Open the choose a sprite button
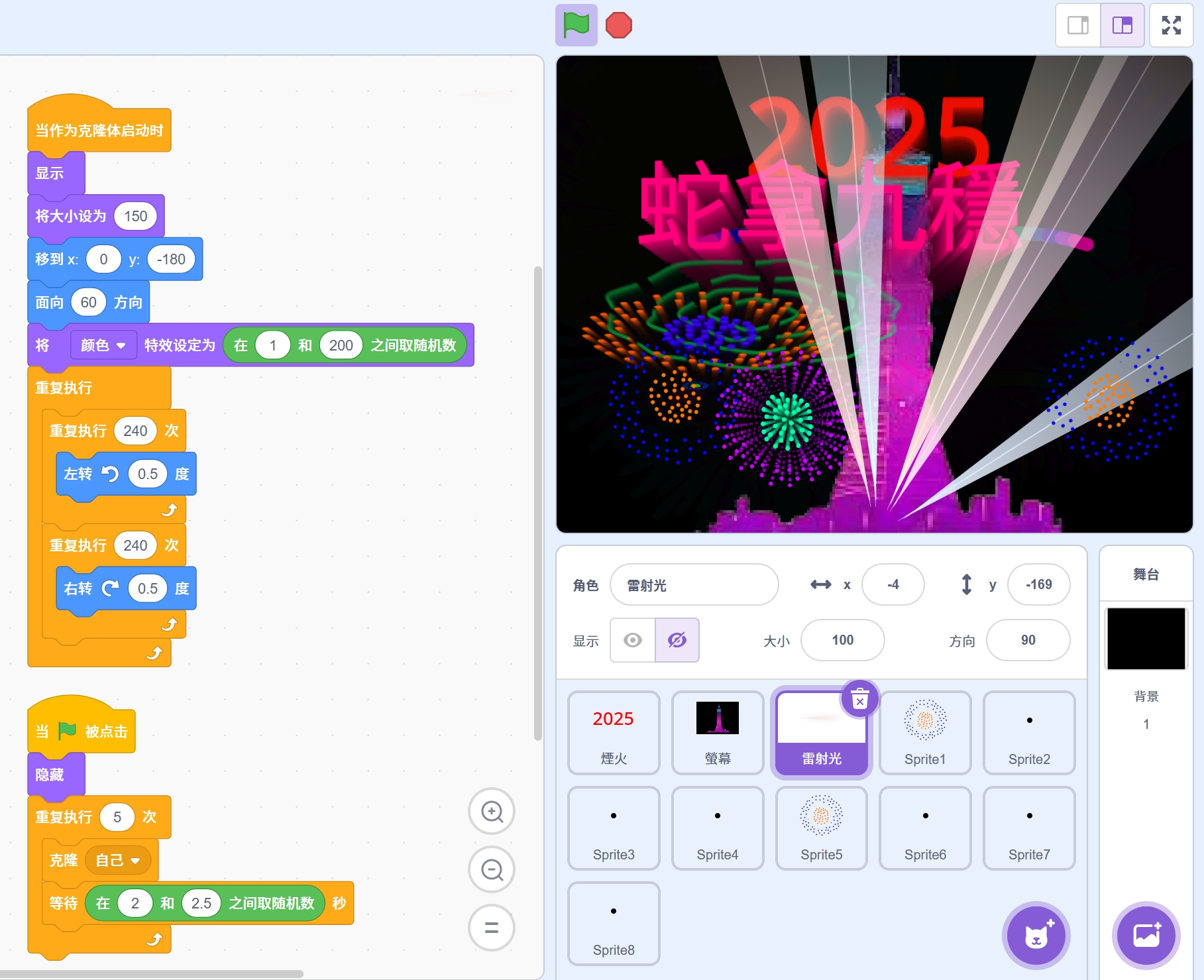The width and height of the screenshot is (1204, 980). click(x=1036, y=935)
